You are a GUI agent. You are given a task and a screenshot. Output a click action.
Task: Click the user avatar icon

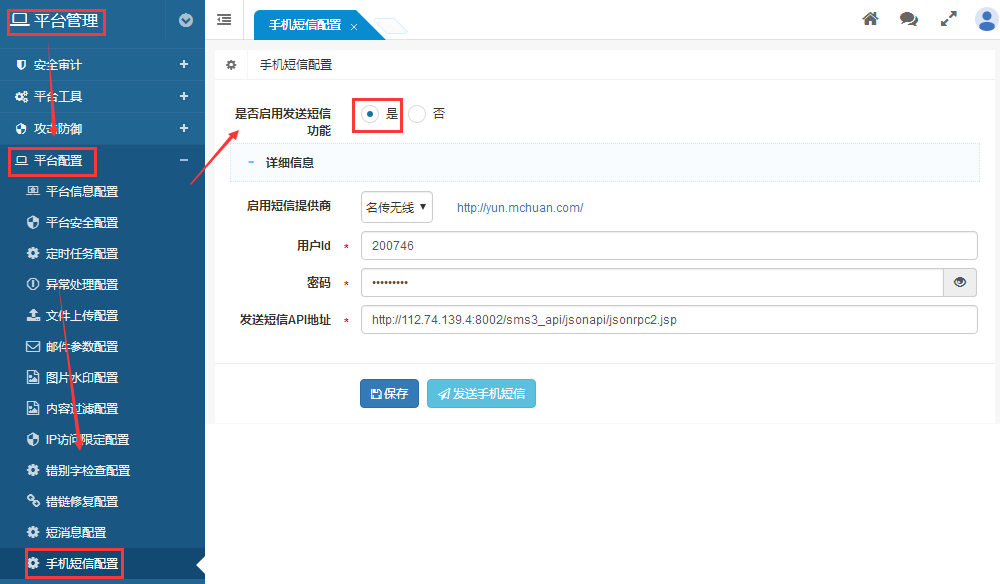pyautogui.click(x=986, y=19)
